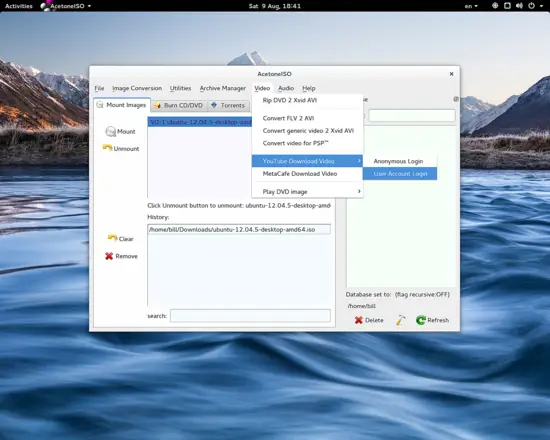Click the database filter input field
Viewport: 550px width, 440px height.
[x=412, y=115]
